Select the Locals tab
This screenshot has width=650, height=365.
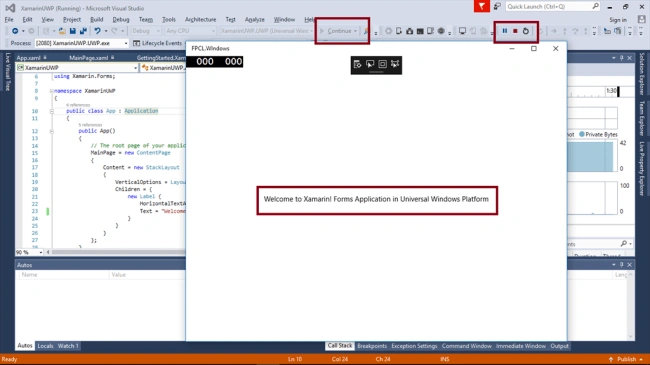click(45, 346)
